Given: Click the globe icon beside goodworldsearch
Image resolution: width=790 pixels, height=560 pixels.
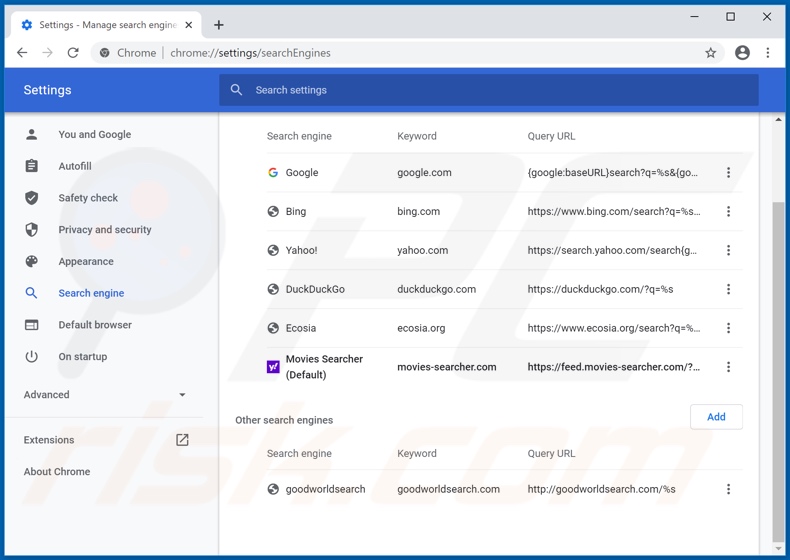Looking at the screenshot, I should [x=273, y=489].
